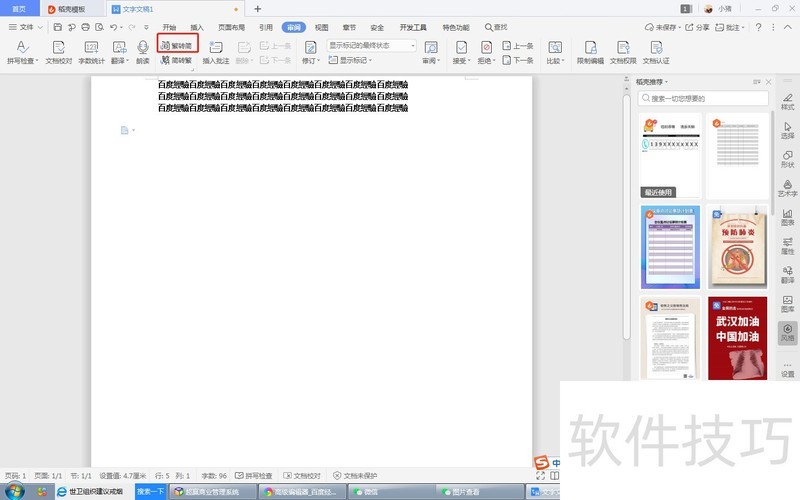Click the print icon in quick toolbar
This screenshot has height=500, width=800.
85,27
